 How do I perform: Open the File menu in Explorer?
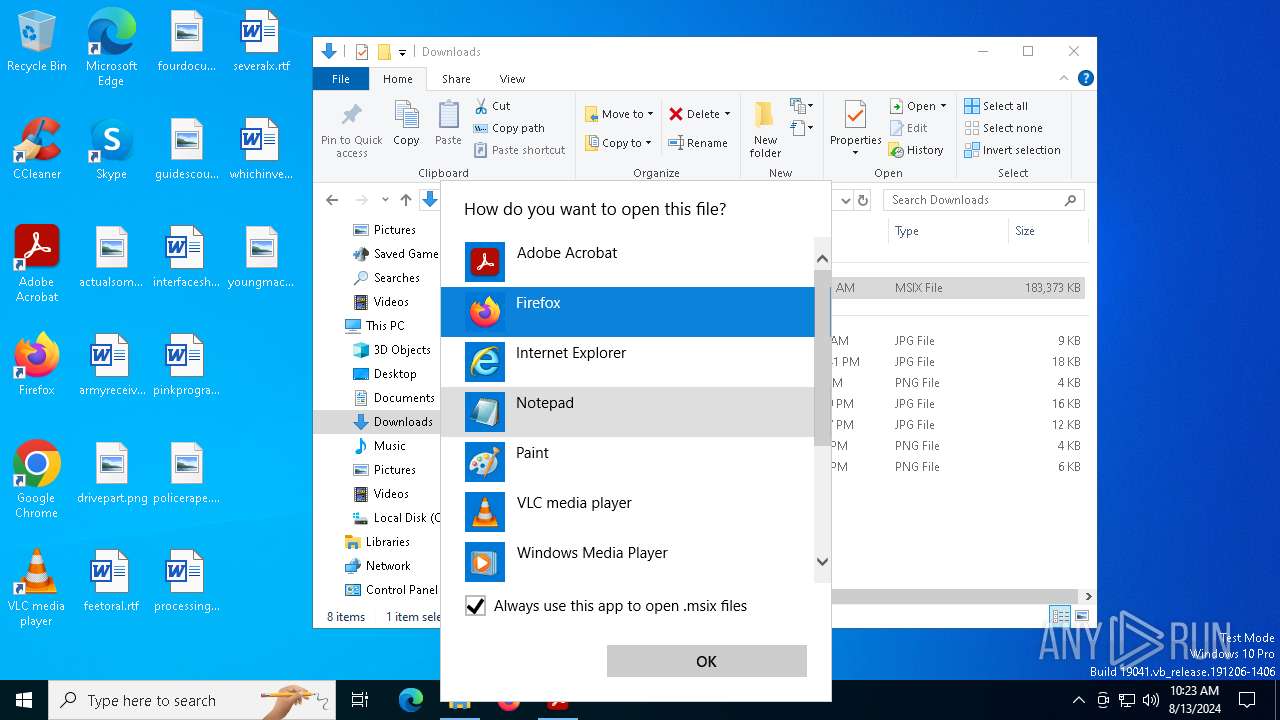[x=341, y=79]
